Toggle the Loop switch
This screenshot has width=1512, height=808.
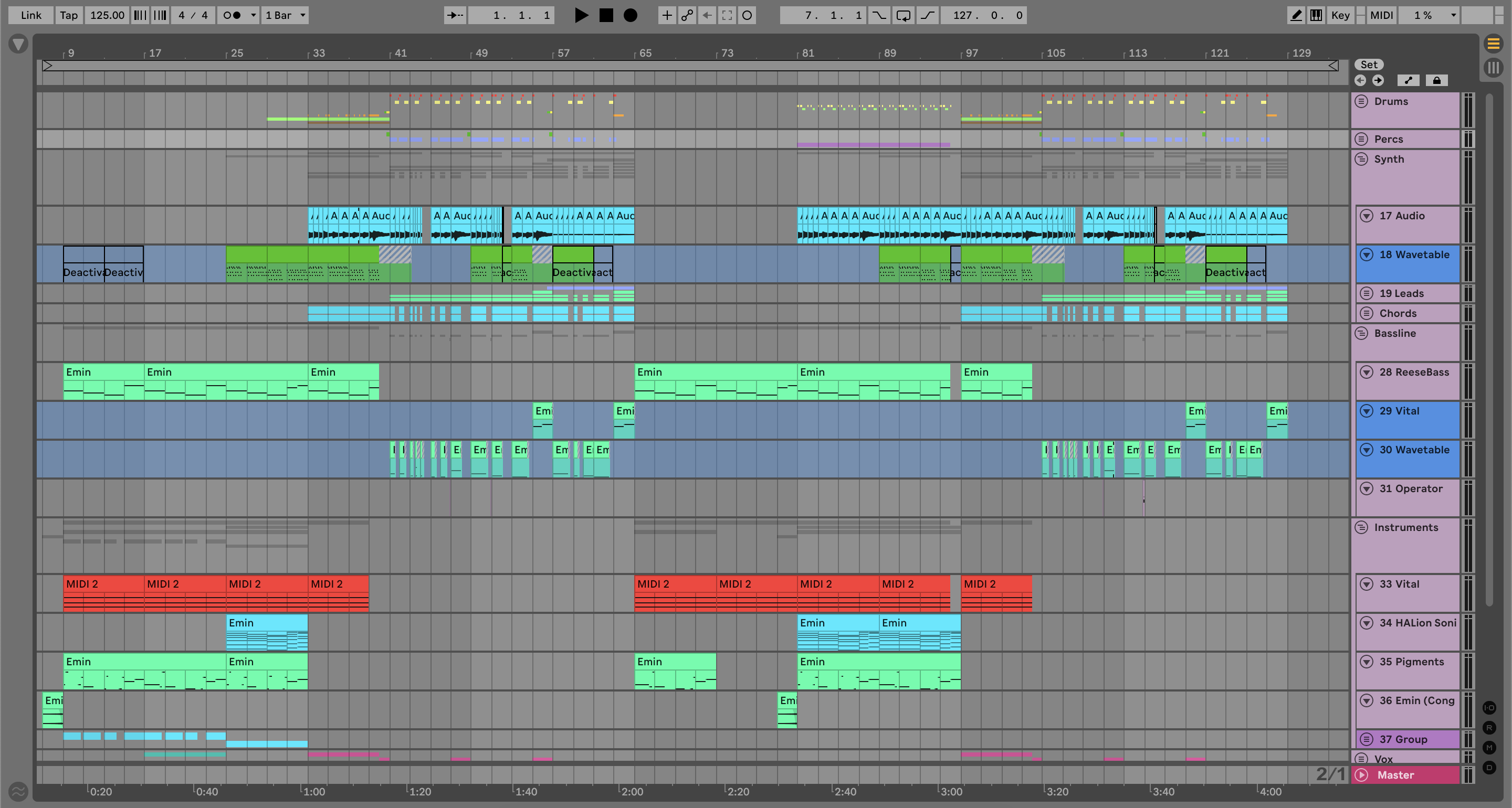pos(904,15)
